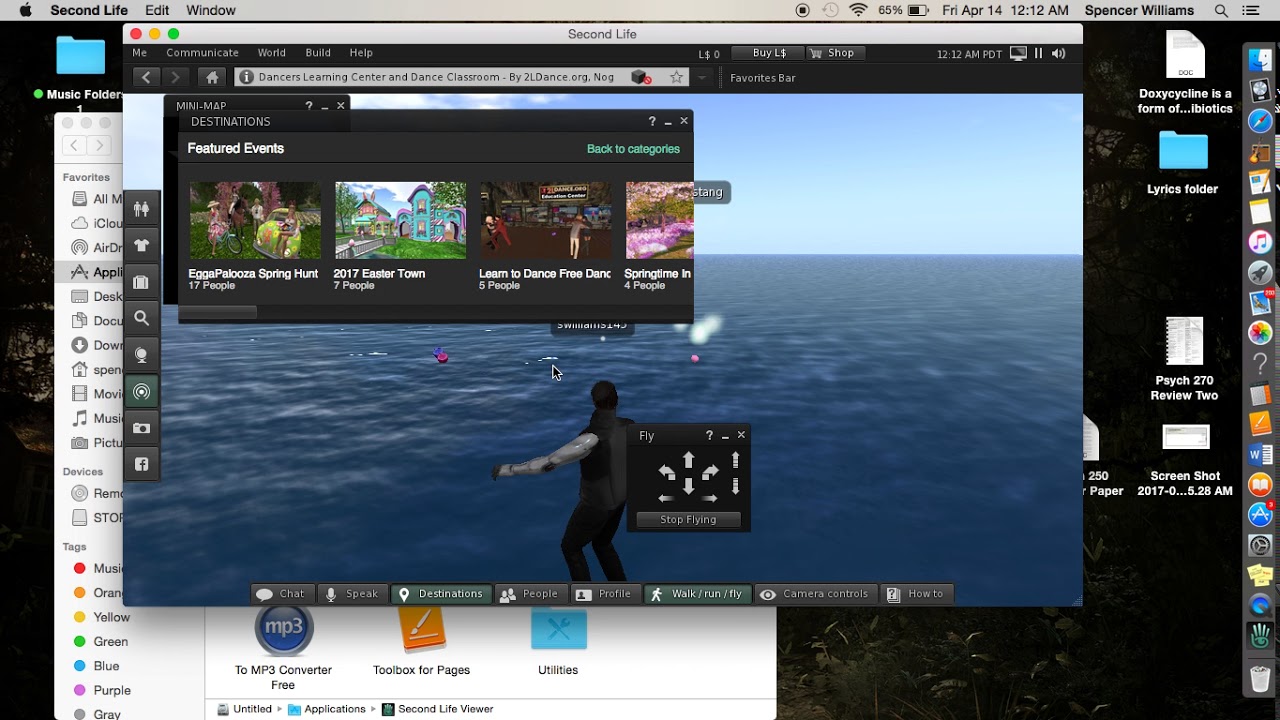Go back with the navigation arrow
This screenshot has width=1280, height=720.
[146, 77]
